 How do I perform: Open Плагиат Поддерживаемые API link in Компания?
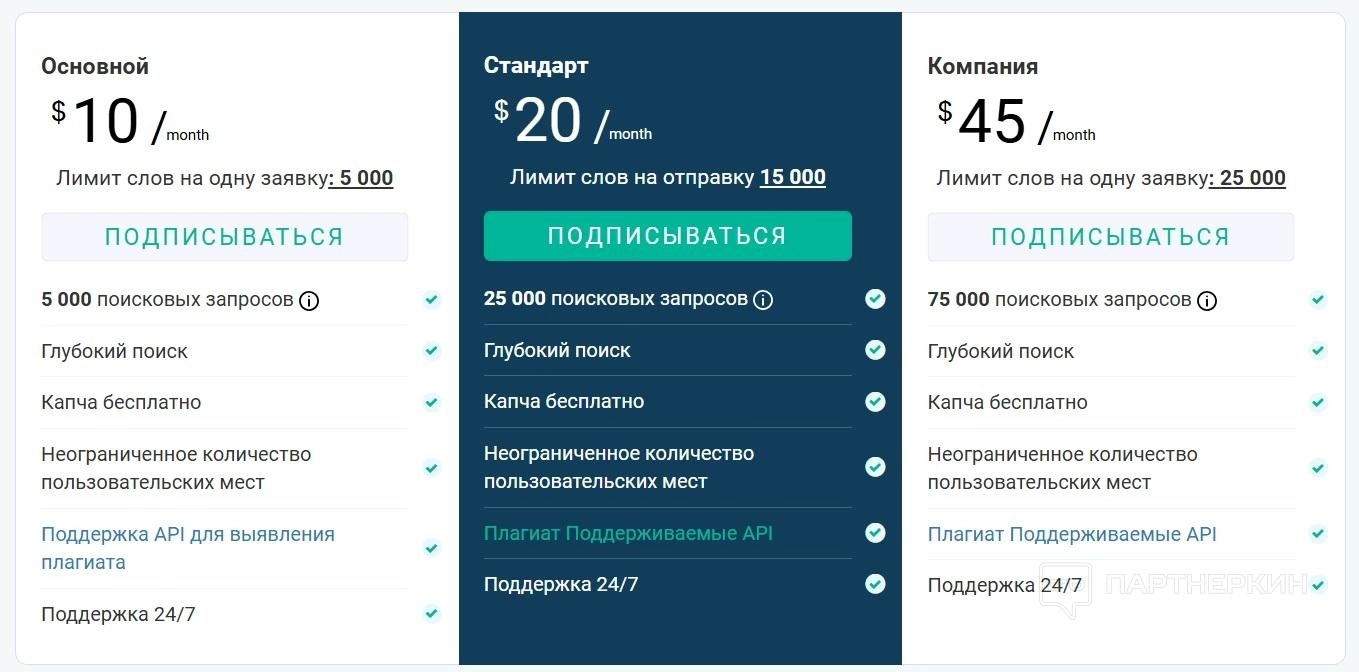(1072, 534)
